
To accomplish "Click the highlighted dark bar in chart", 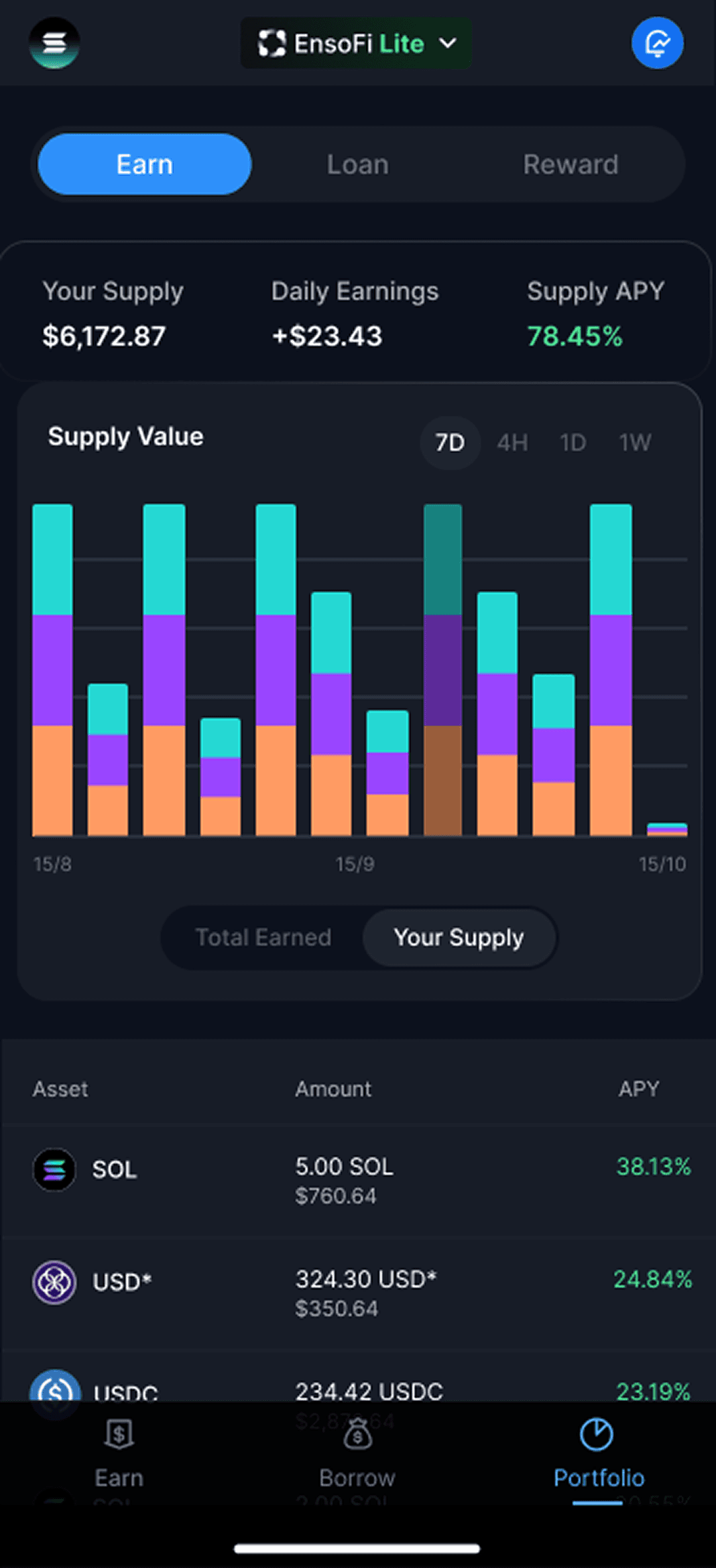I will point(443,670).
